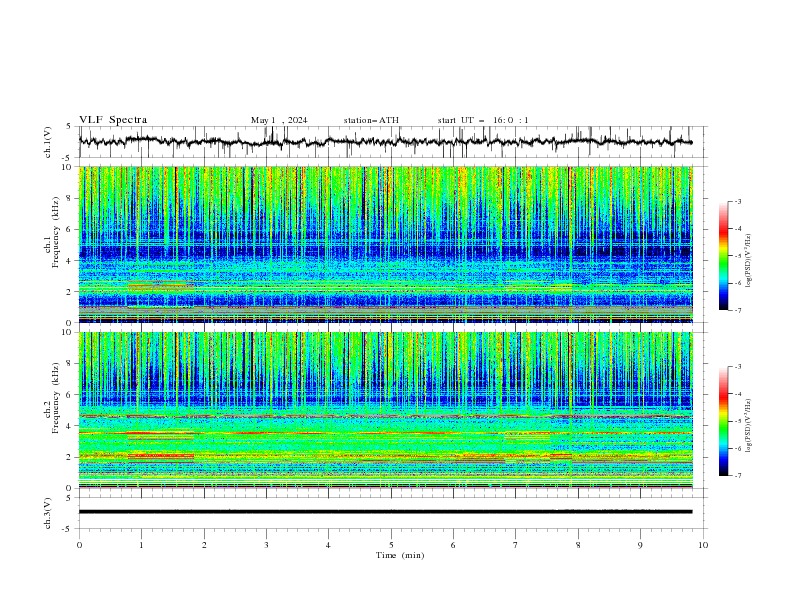792x612 pixels.
Task: Click "10" on ch.1 frequency axis
Action: 68,167
